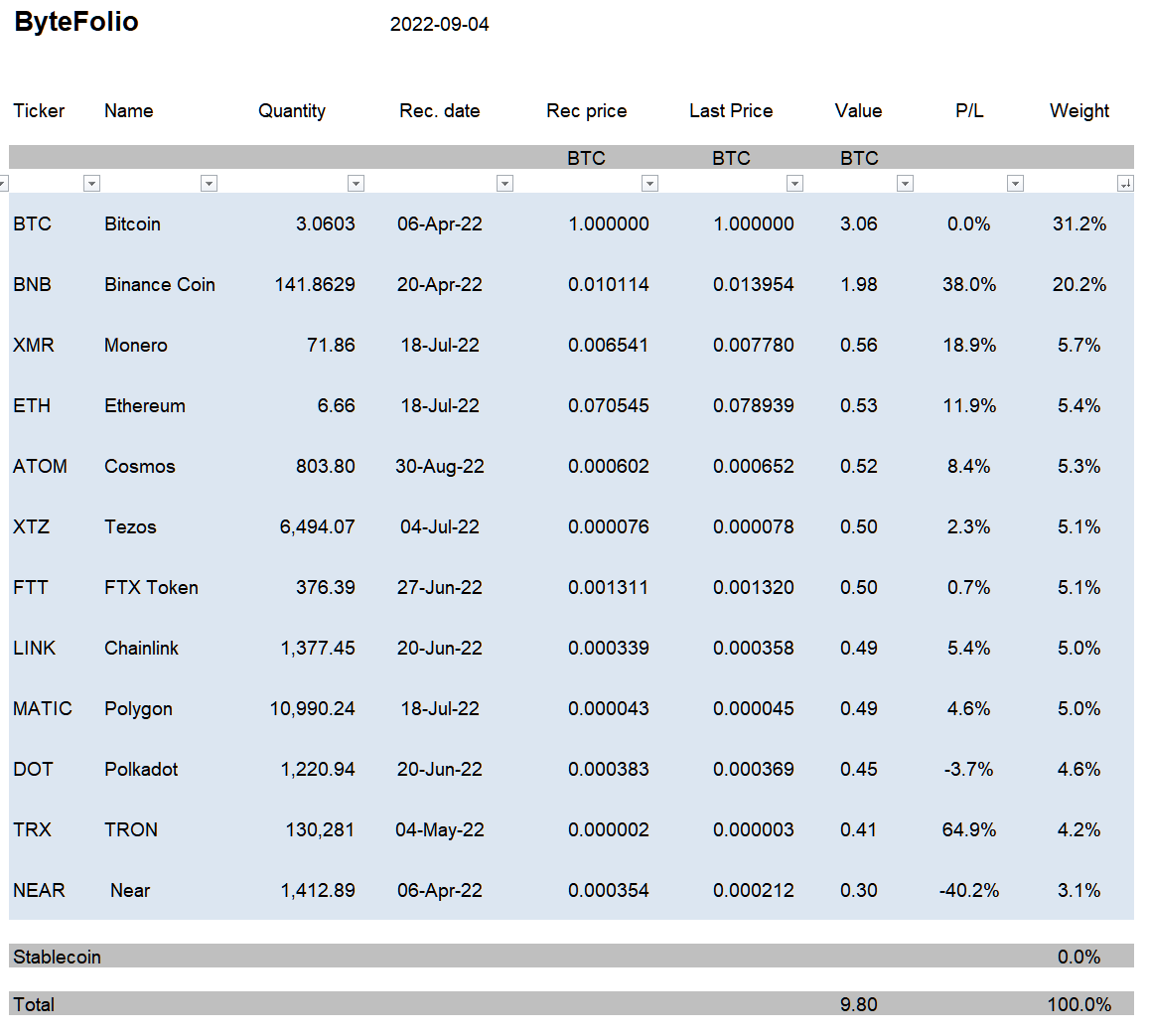1149x1036 pixels.
Task: Open the Name column filter dropdown
Action: tap(209, 183)
